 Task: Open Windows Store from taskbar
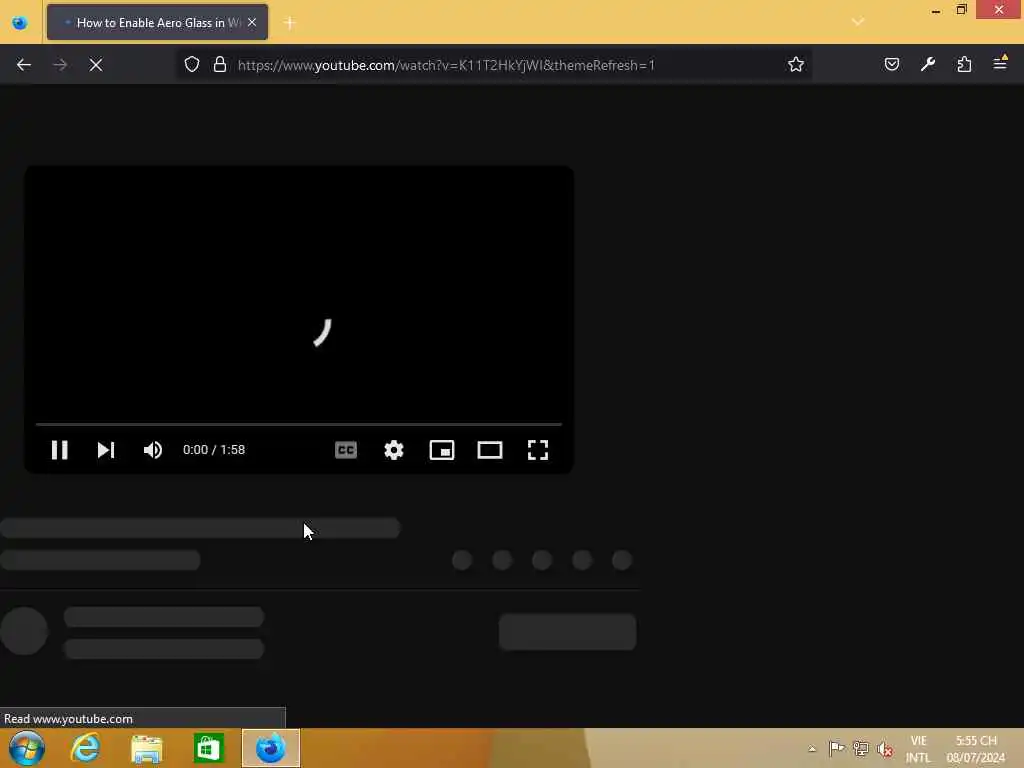(209, 748)
